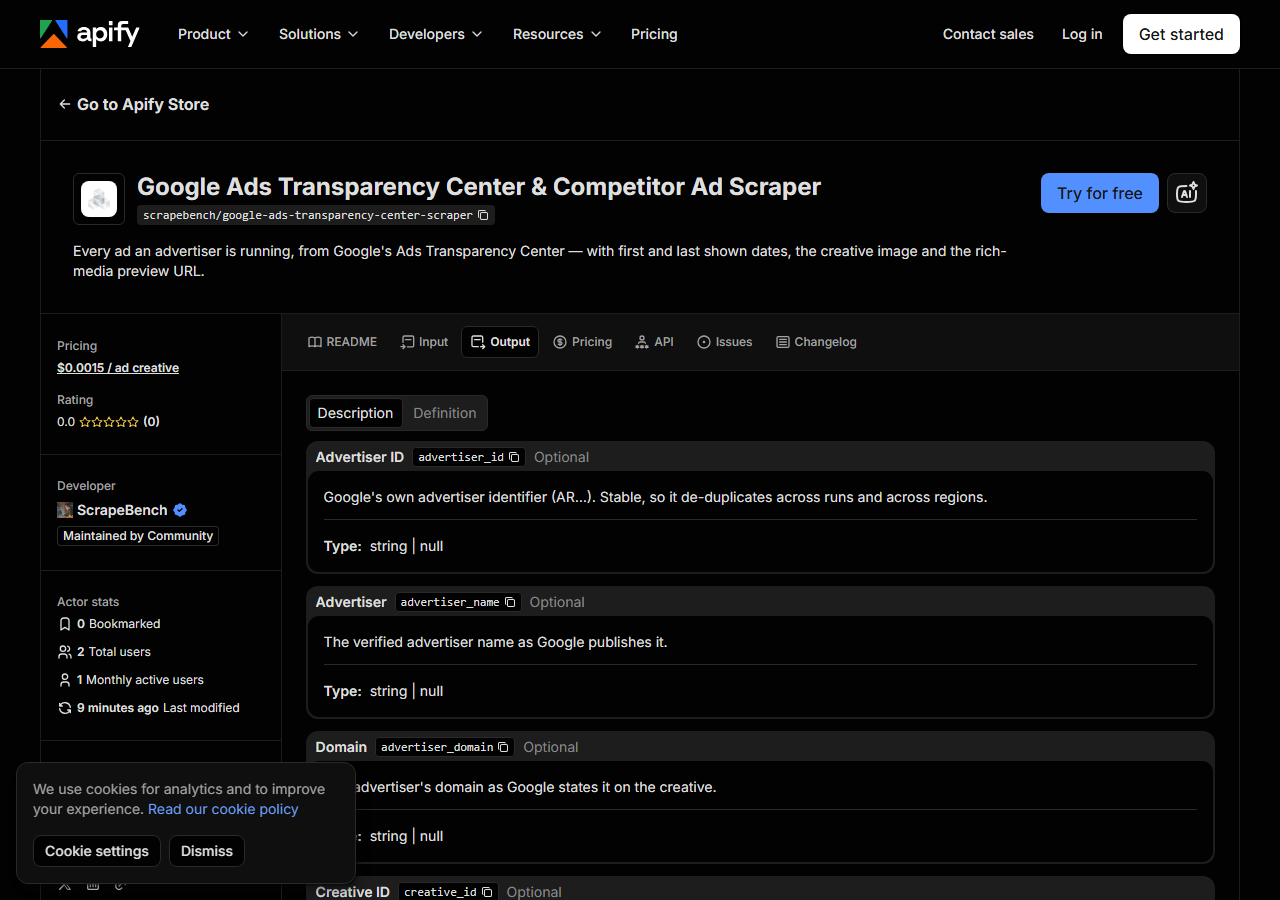Click the Maintained by Community badge
This screenshot has height=900, width=1280.
(138, 536)
